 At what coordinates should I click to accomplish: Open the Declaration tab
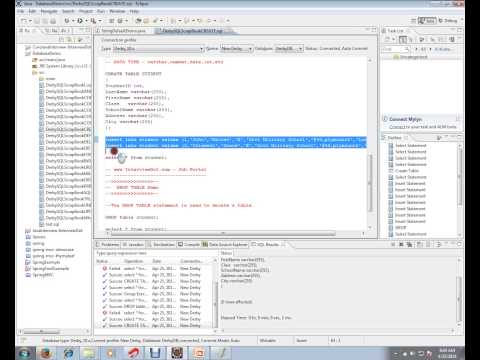click(161, 244)
